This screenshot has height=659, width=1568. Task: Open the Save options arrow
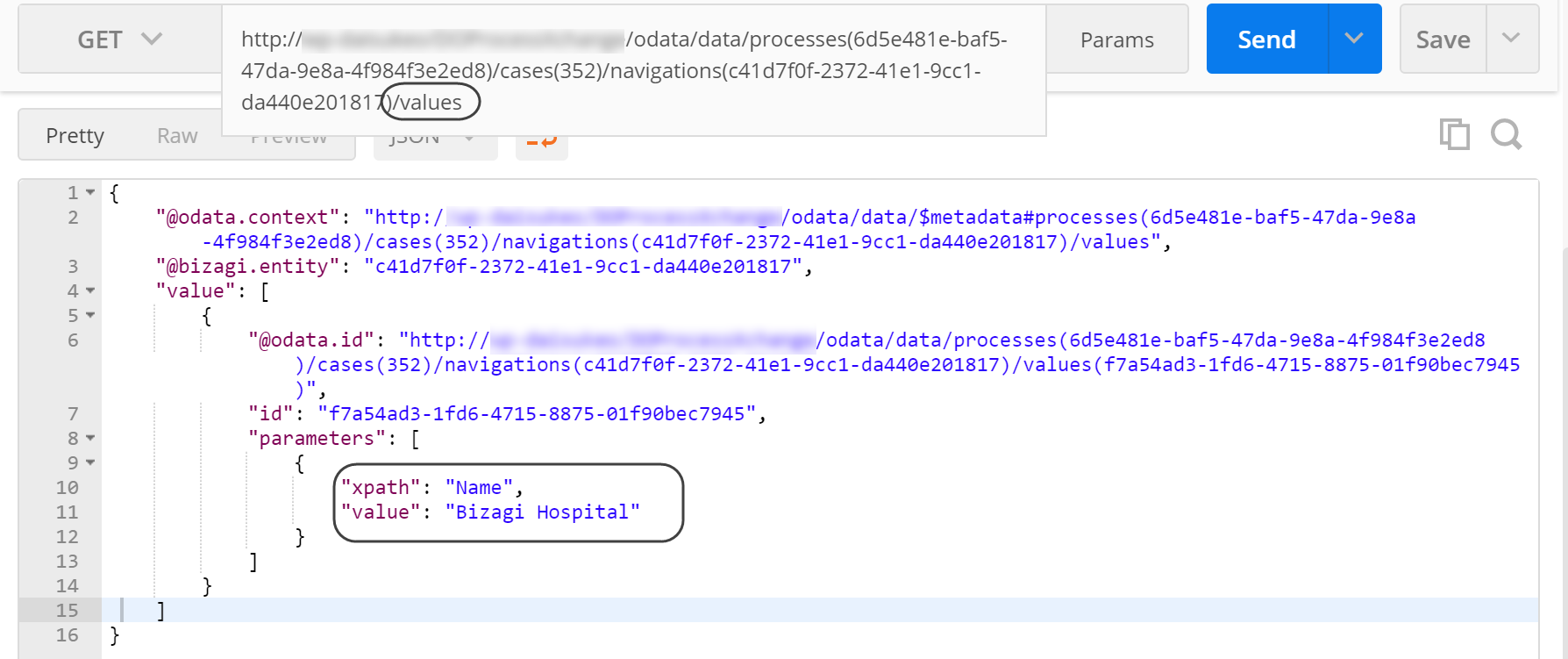pos(1512,39)
